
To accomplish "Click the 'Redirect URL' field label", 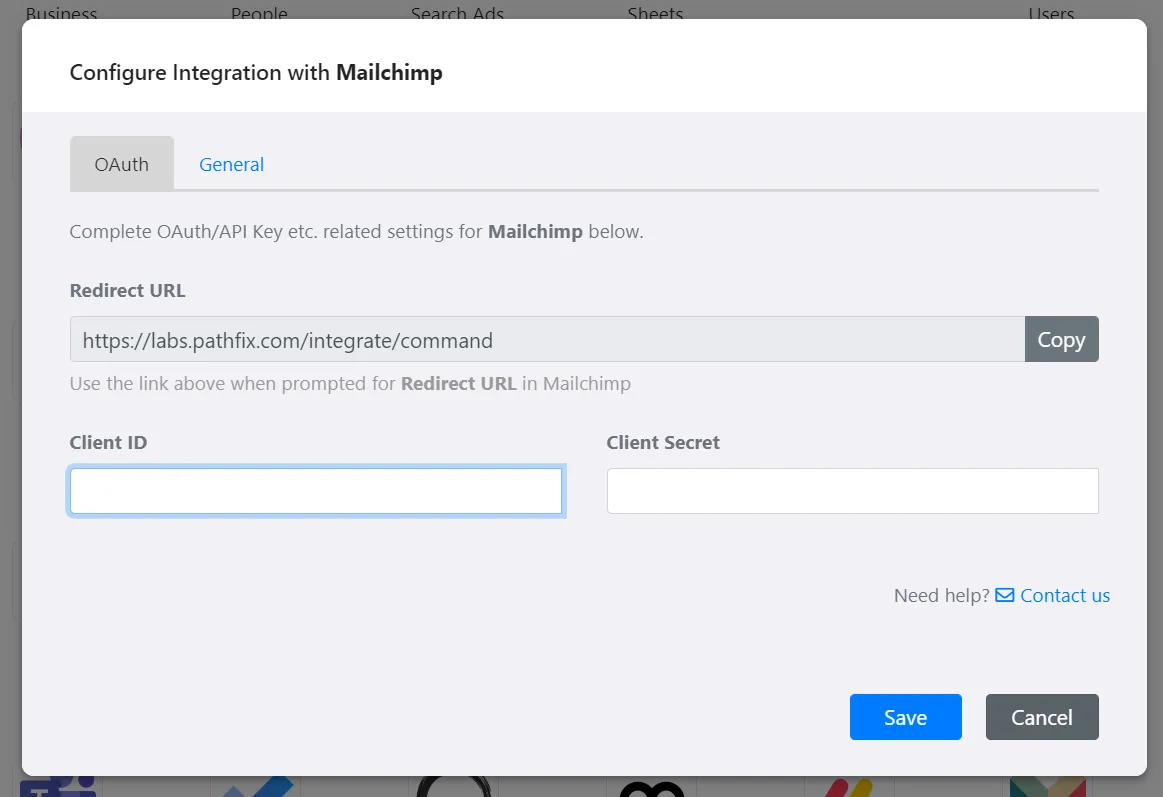I will tap(128, 291).
